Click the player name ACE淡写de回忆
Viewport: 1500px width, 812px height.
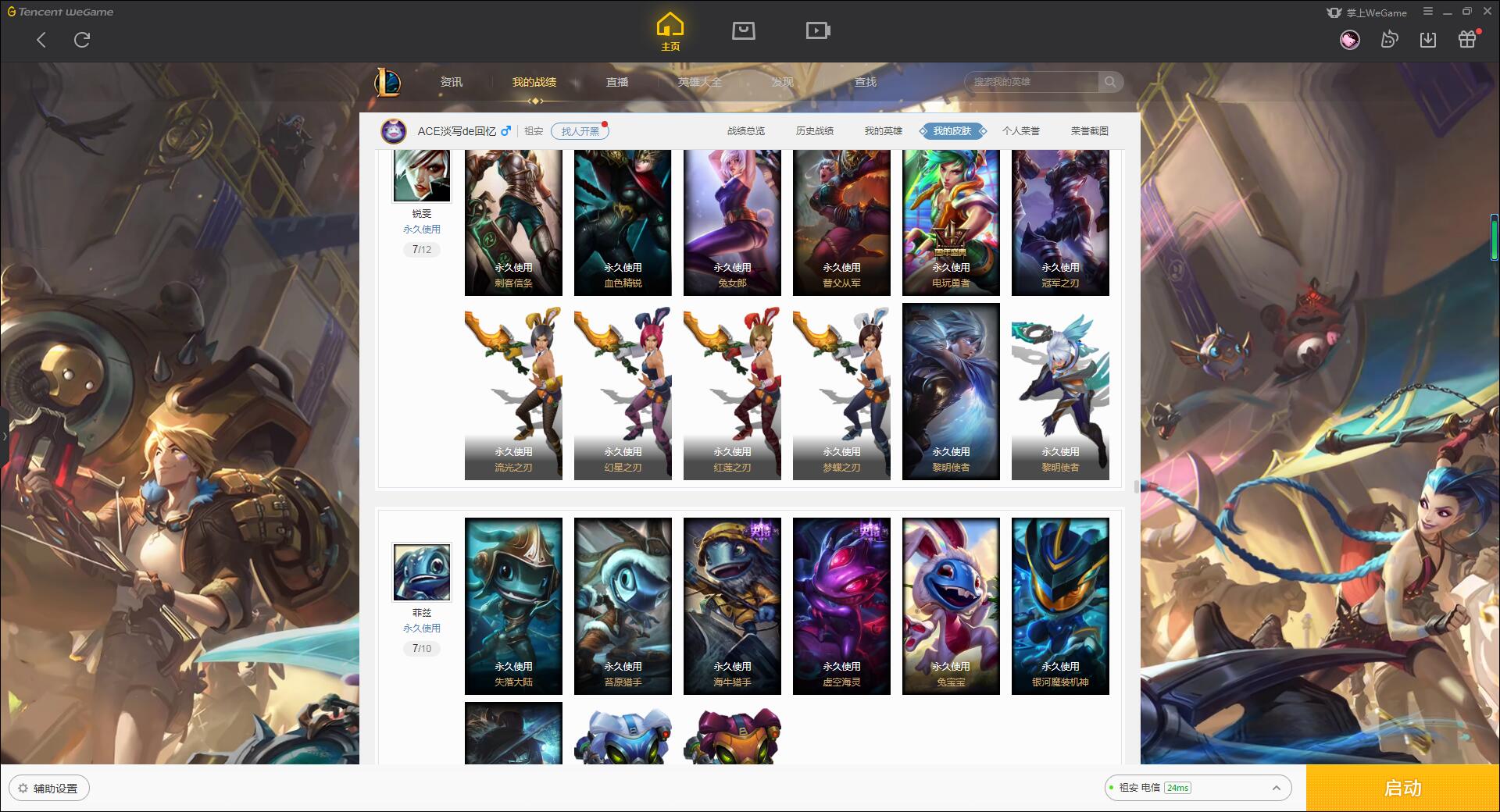tap(456, 131)
